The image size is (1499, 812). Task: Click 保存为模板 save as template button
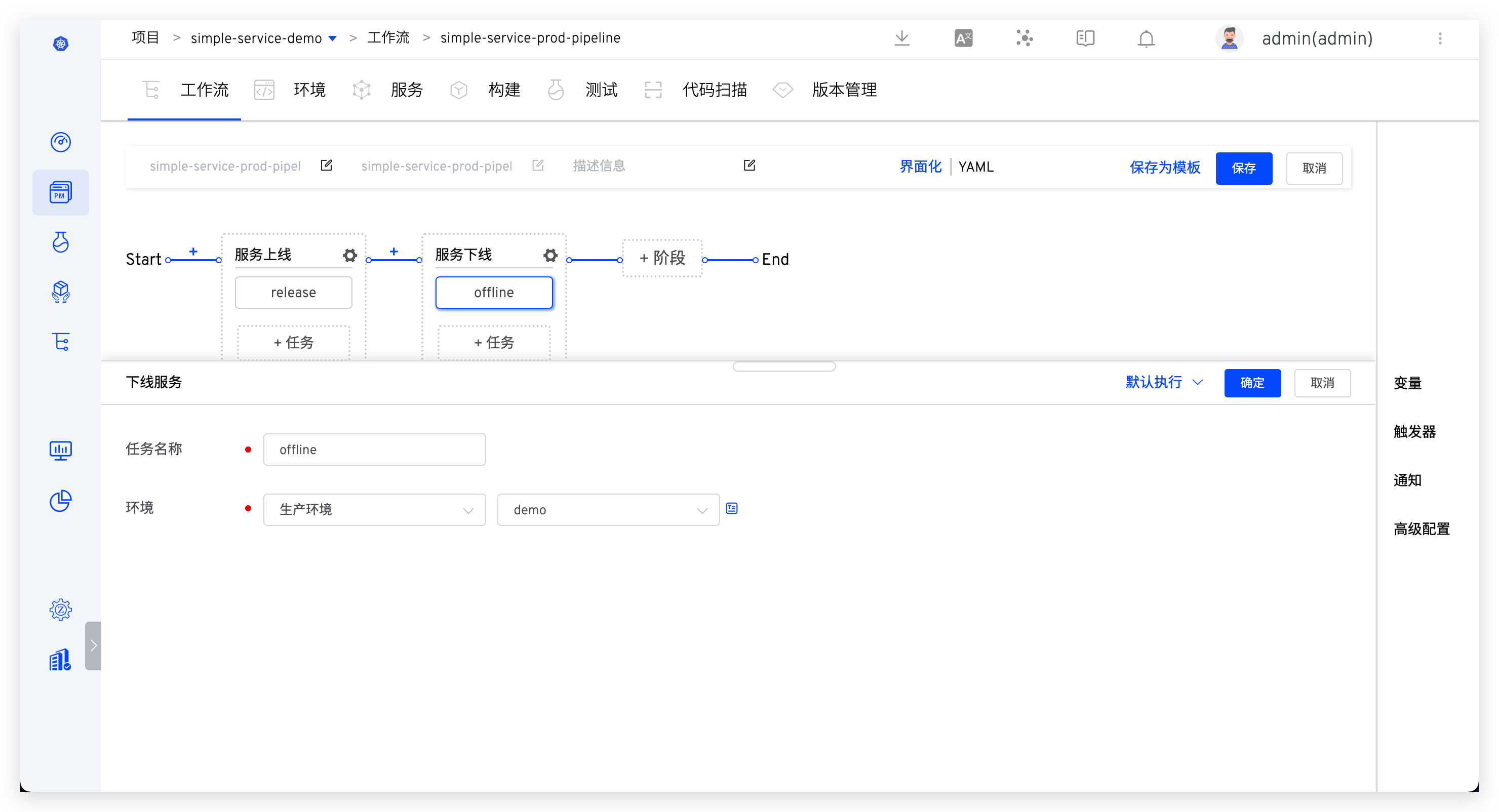(x=1164, y=168)
